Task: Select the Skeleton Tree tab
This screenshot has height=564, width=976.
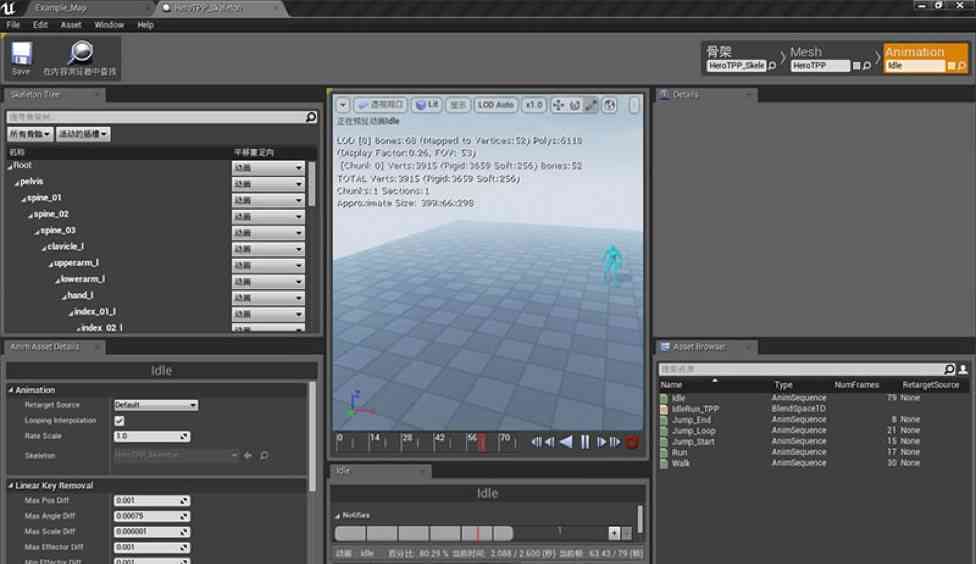Action: [54, 95]
